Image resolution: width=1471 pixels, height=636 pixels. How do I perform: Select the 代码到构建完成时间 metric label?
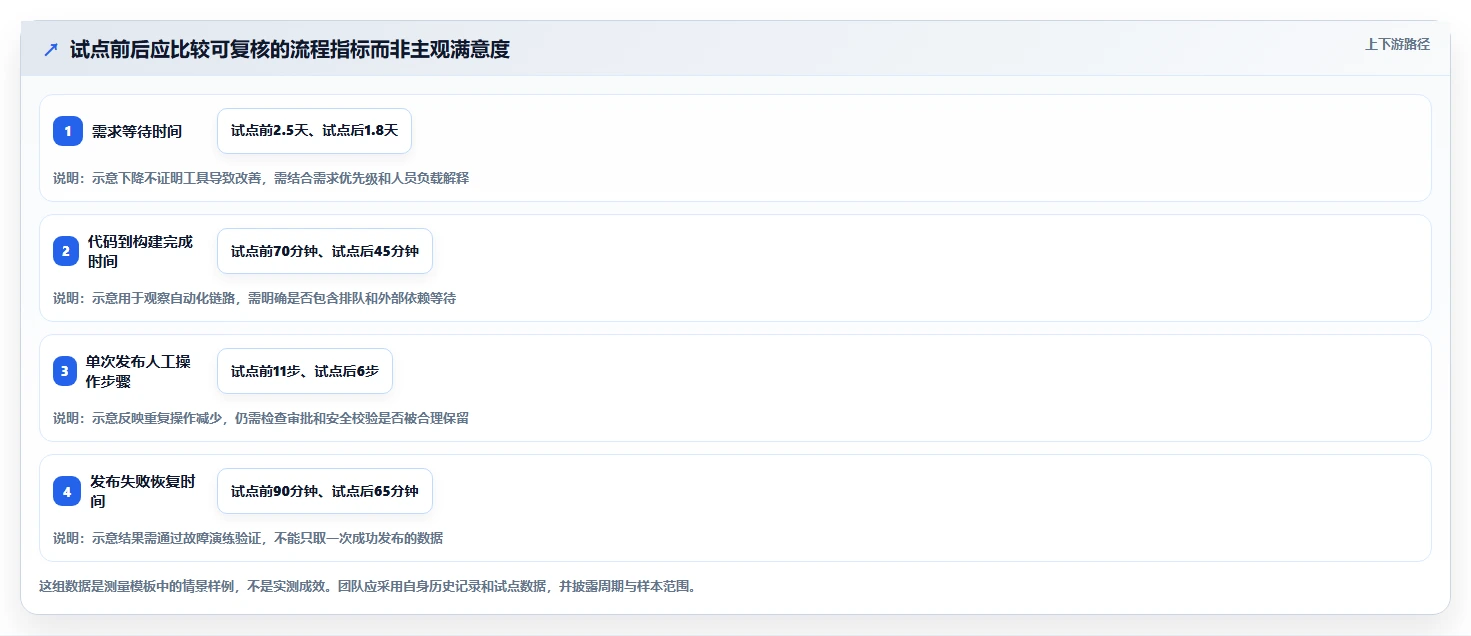click(140, 251)
